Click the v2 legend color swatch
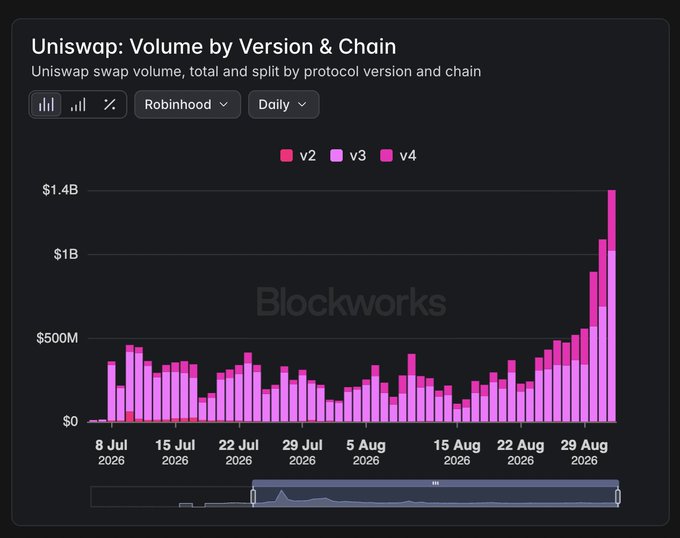This screenshot has height=538, width=680. (287, 156)
